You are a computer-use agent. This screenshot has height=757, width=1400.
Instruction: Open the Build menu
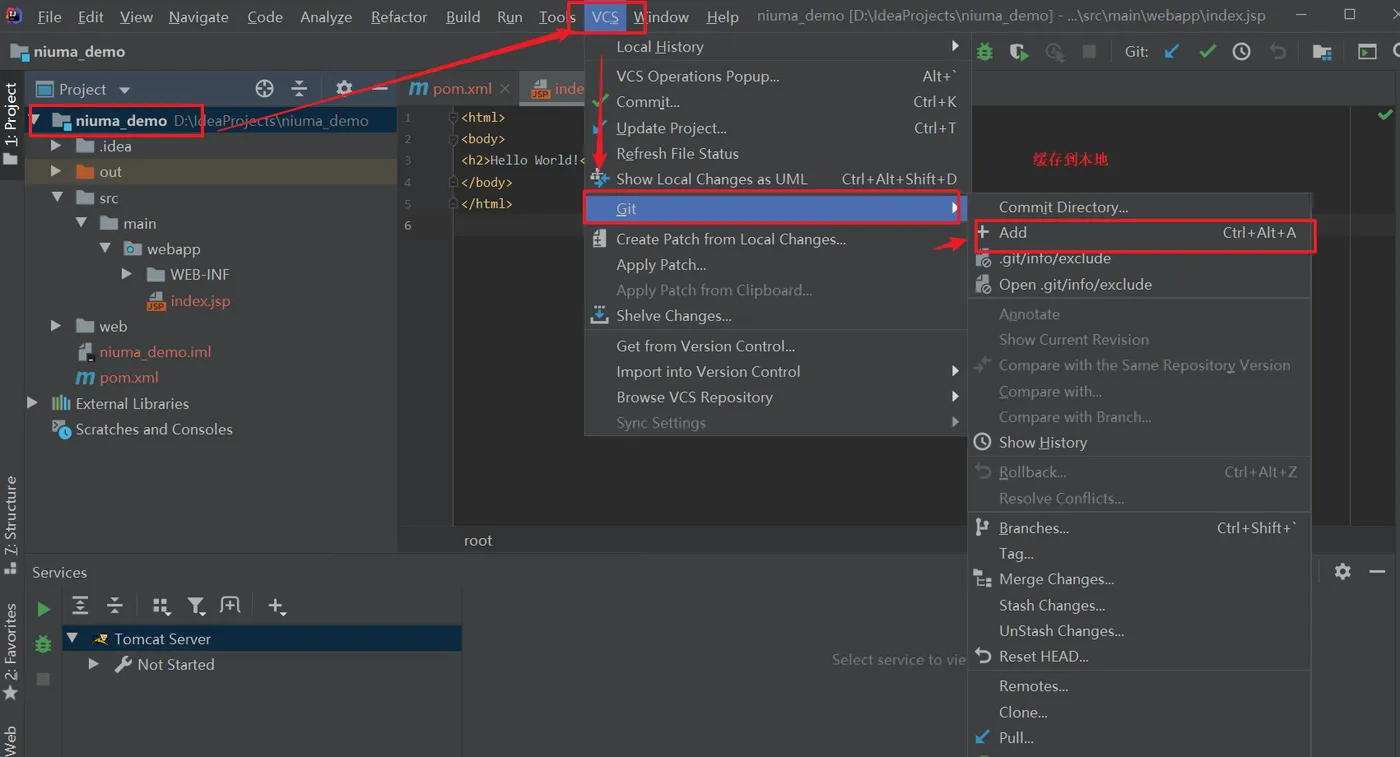pyautogui.click(x=463, y=17)
